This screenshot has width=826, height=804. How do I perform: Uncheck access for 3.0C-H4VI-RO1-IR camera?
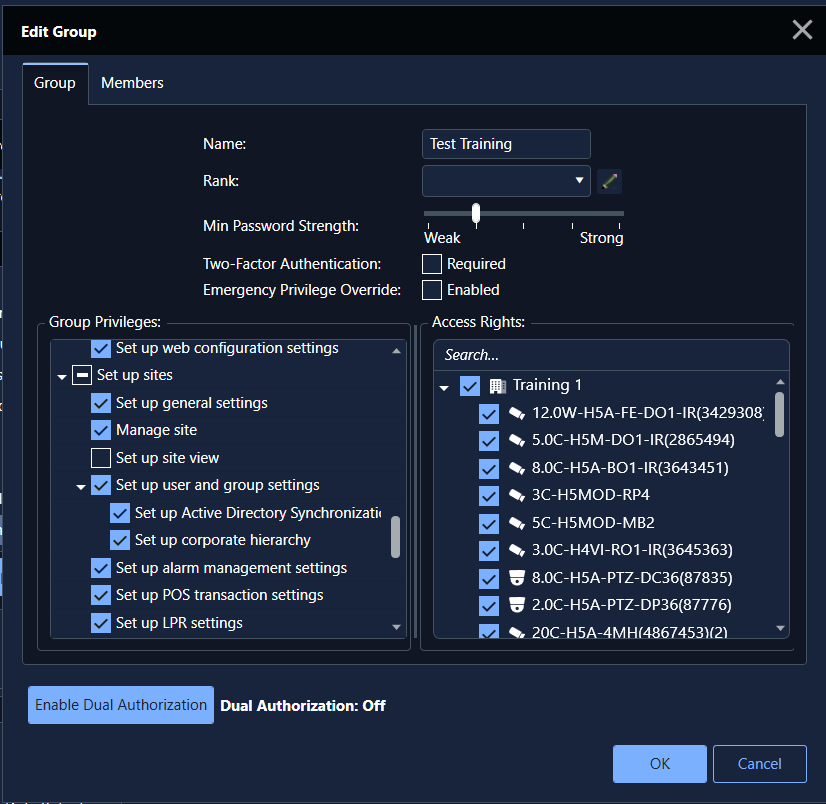tap(489, 551)
